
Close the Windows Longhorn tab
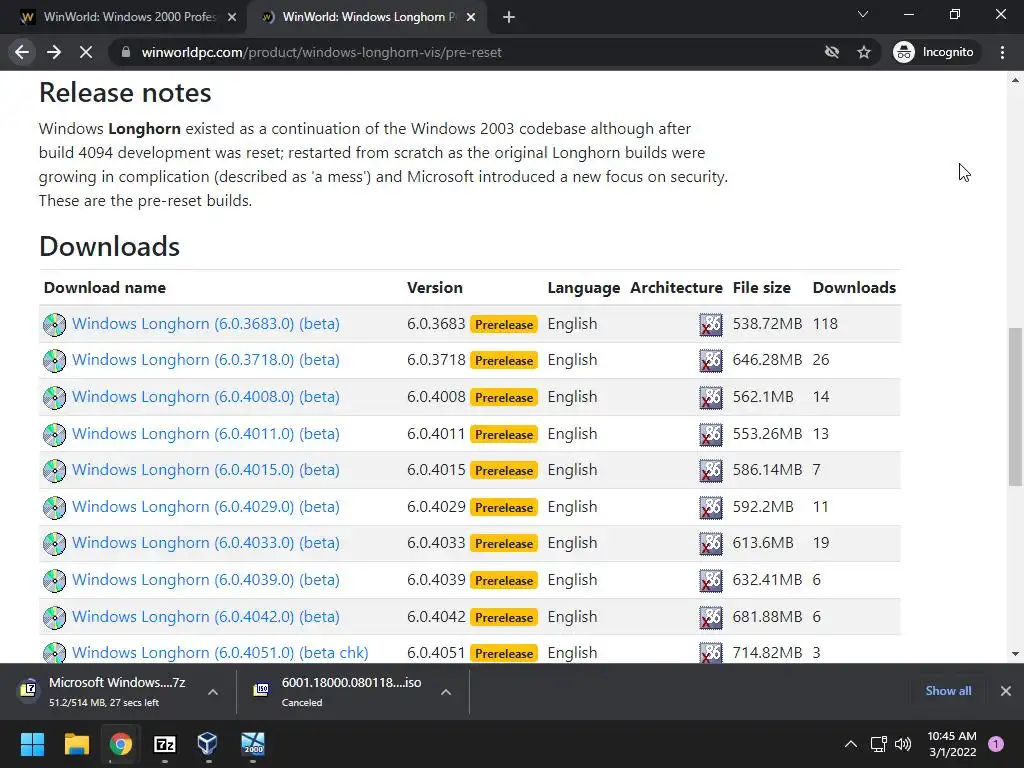471,17
